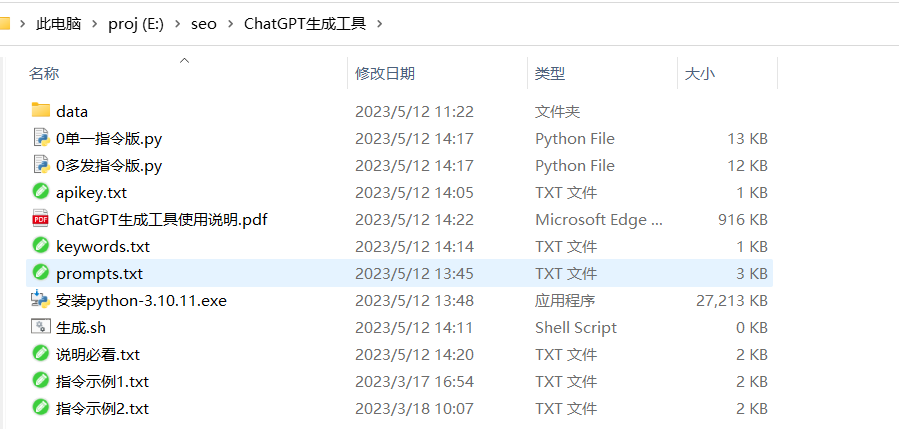Expand the chevron after 此电脑 in breadcrumb

[x=95, y=24]
